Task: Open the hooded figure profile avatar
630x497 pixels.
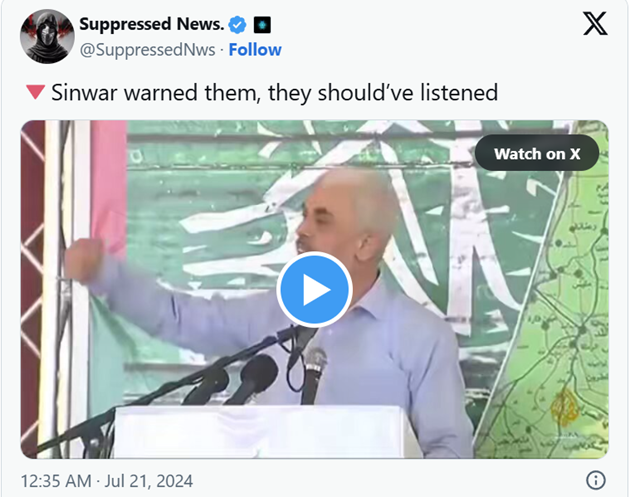Action: tap(47, 37)
